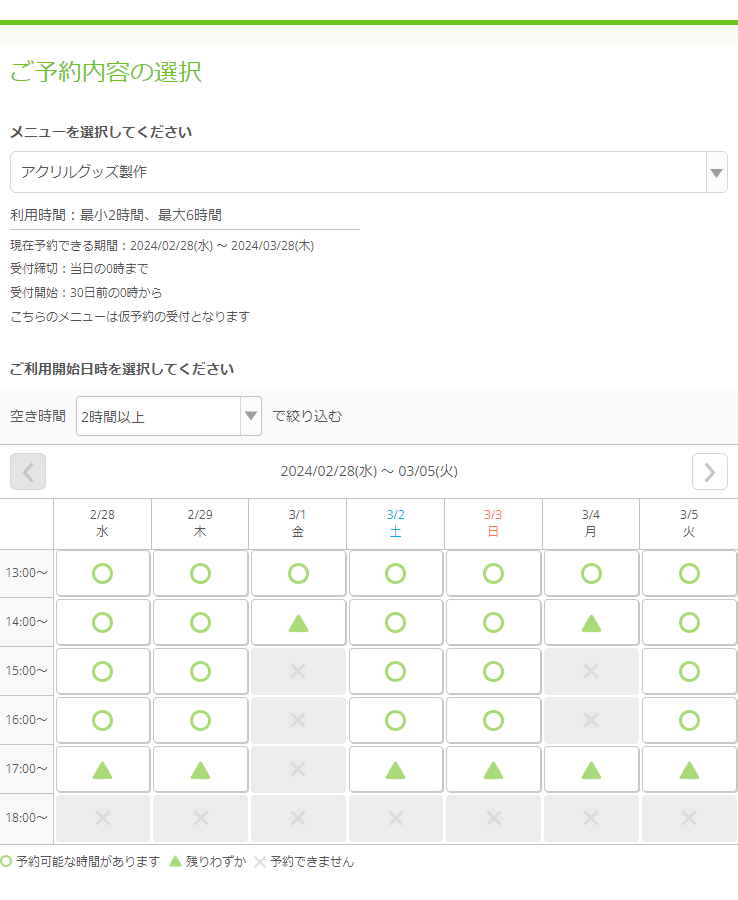This screenshot has height=900, width=738.
Task: Click unavailable 15:00 slot on 3/1 Friday
Action: pyautogui.click(x=298, y=671)
